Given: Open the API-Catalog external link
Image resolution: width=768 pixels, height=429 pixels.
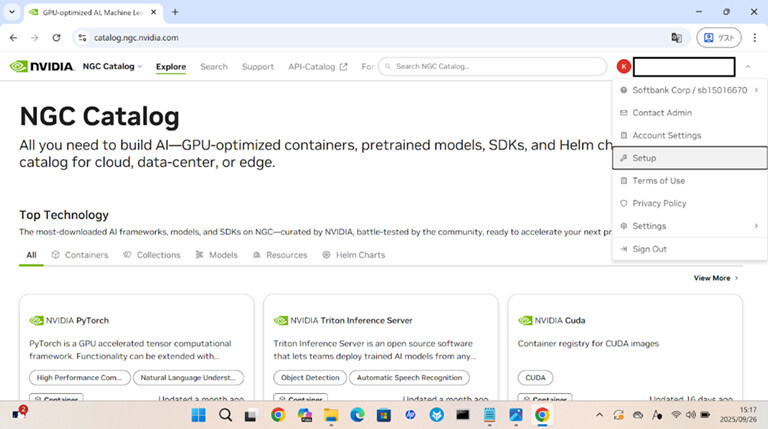Looking at the screenshot, I should pyautogui.click(x=317, y=67).
